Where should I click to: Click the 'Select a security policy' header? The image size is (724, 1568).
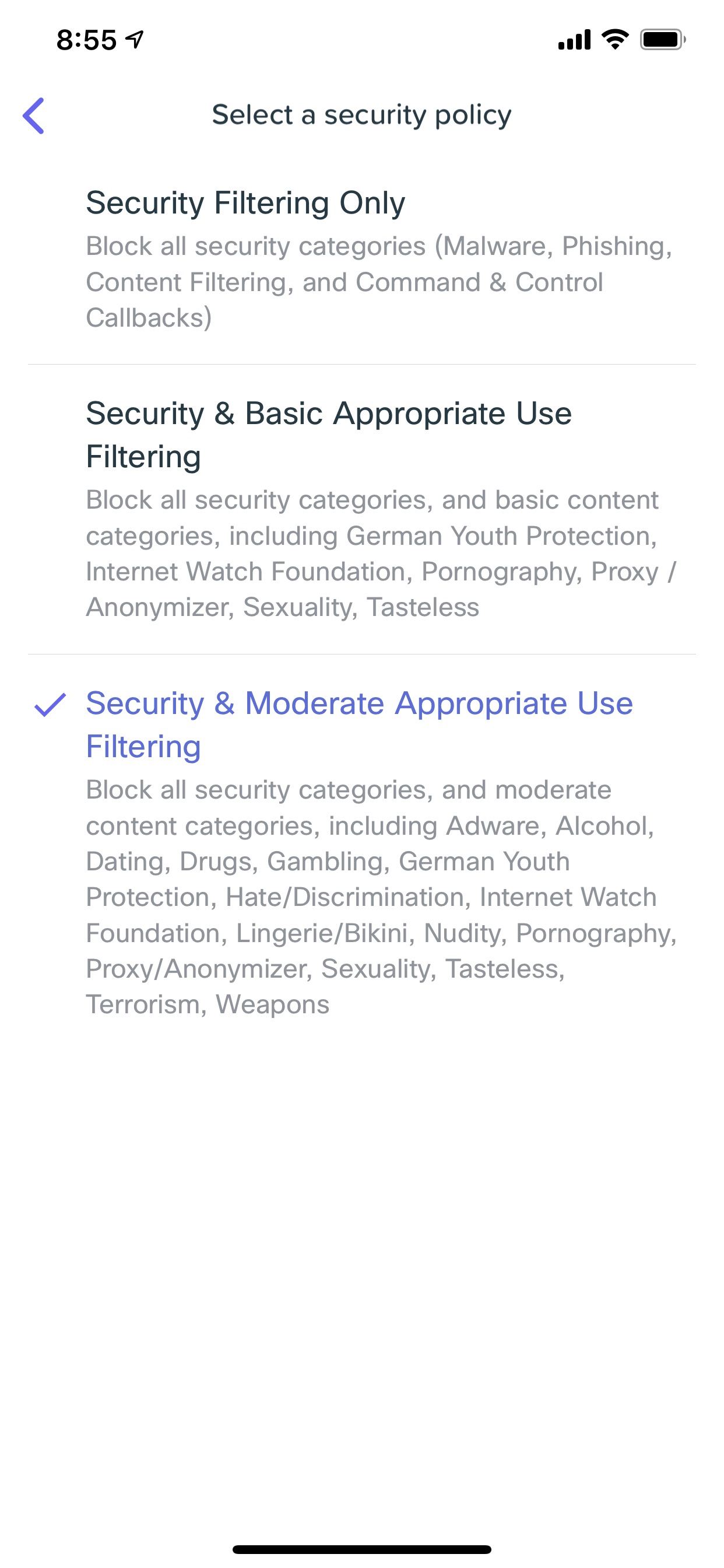coord(361,115)
